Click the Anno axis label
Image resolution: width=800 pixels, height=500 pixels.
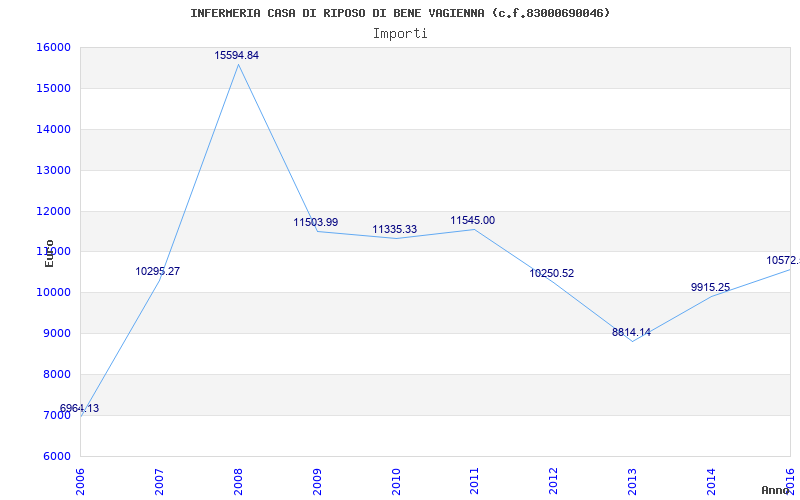(x=776, y=490)
